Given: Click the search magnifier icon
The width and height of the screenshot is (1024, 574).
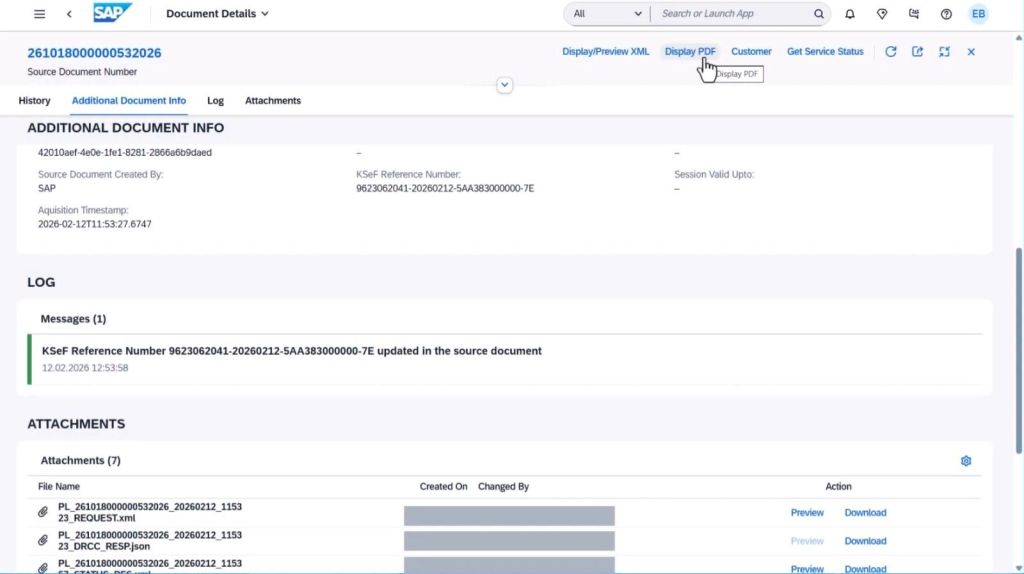Looking at the screenshot, I should pyautogui.click(x=818, y=14).
